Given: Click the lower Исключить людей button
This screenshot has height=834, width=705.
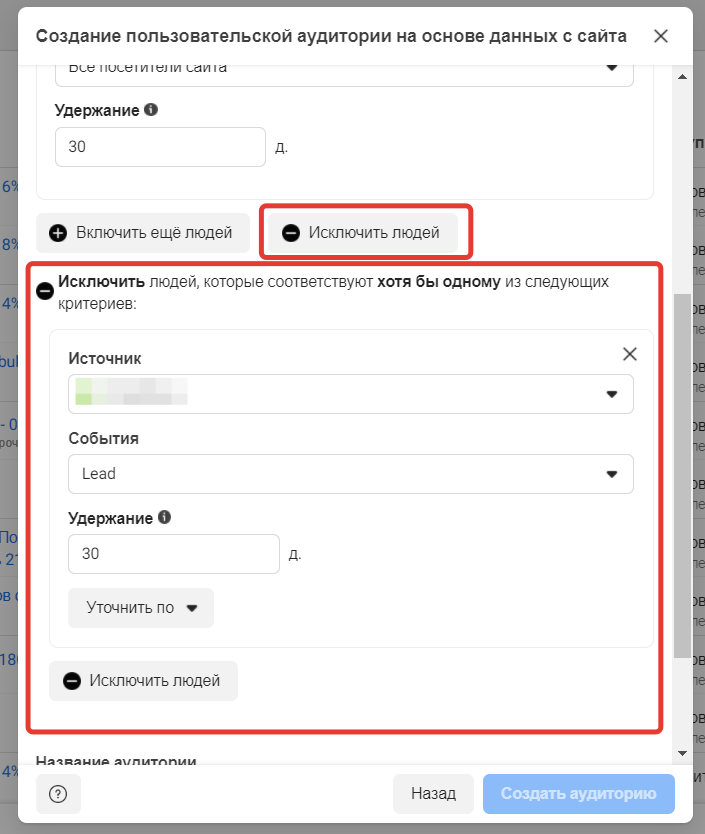Looking at the screenshot, I should (143, 681).
